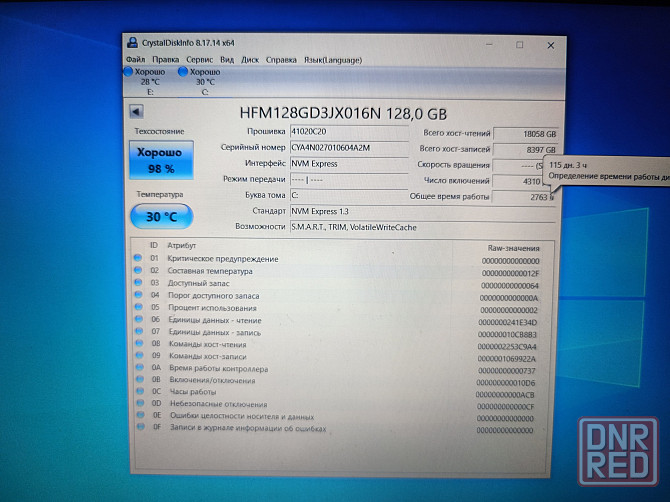Select the Критическое предупреждение attribute row

pos(336,259)
